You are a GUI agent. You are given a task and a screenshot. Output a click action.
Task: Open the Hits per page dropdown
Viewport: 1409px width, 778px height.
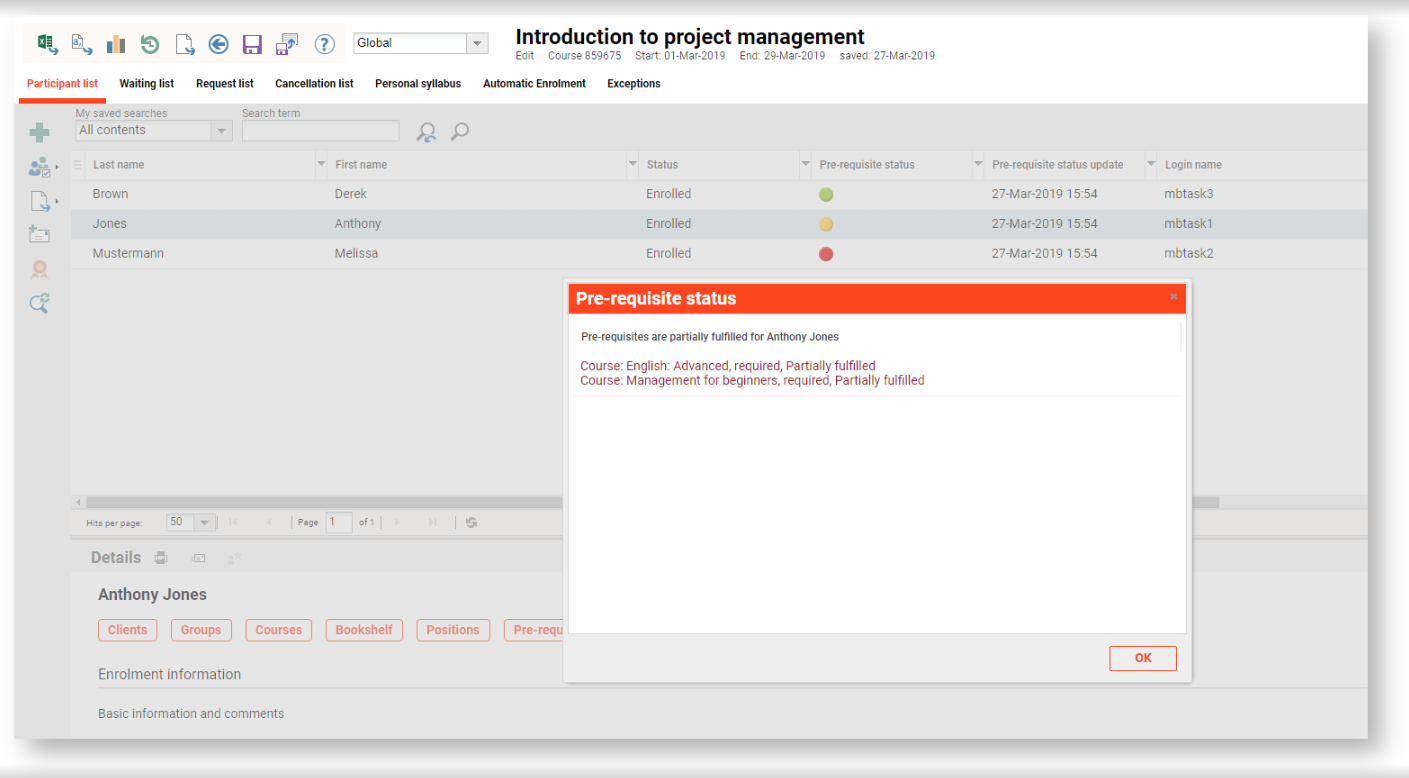point(203,522)
